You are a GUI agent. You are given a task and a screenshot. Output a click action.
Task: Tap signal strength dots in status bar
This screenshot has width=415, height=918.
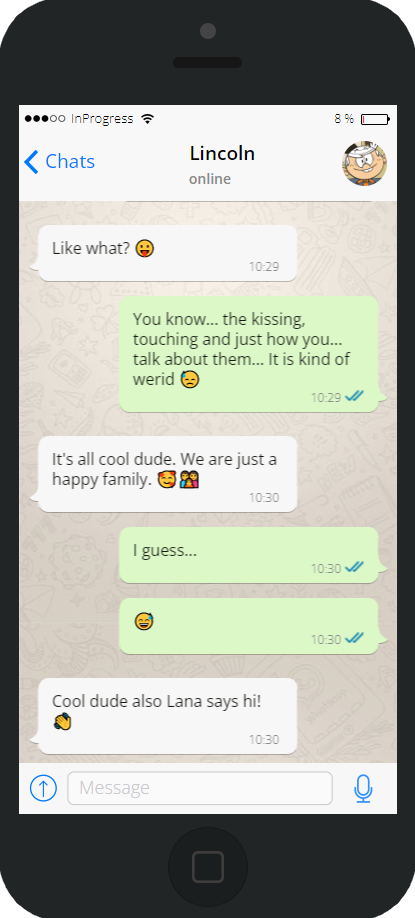click(x=45, y=119)
